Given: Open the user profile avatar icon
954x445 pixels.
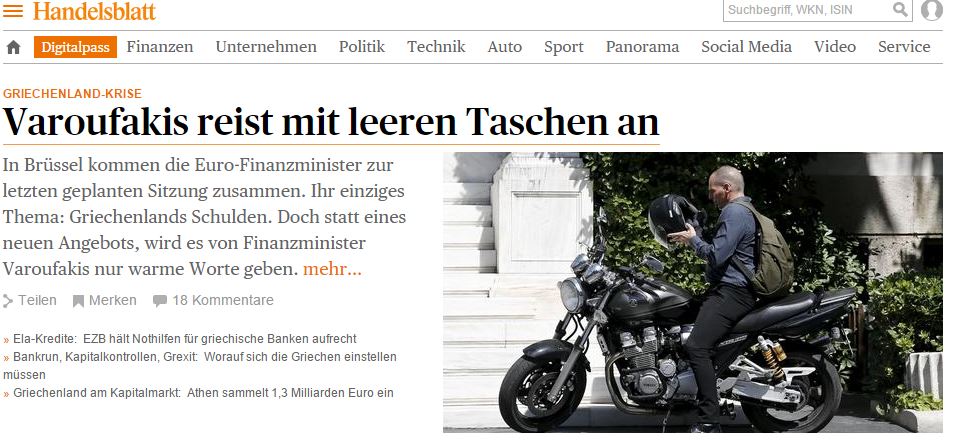Looking at the screenshot, I should (931, 10).
